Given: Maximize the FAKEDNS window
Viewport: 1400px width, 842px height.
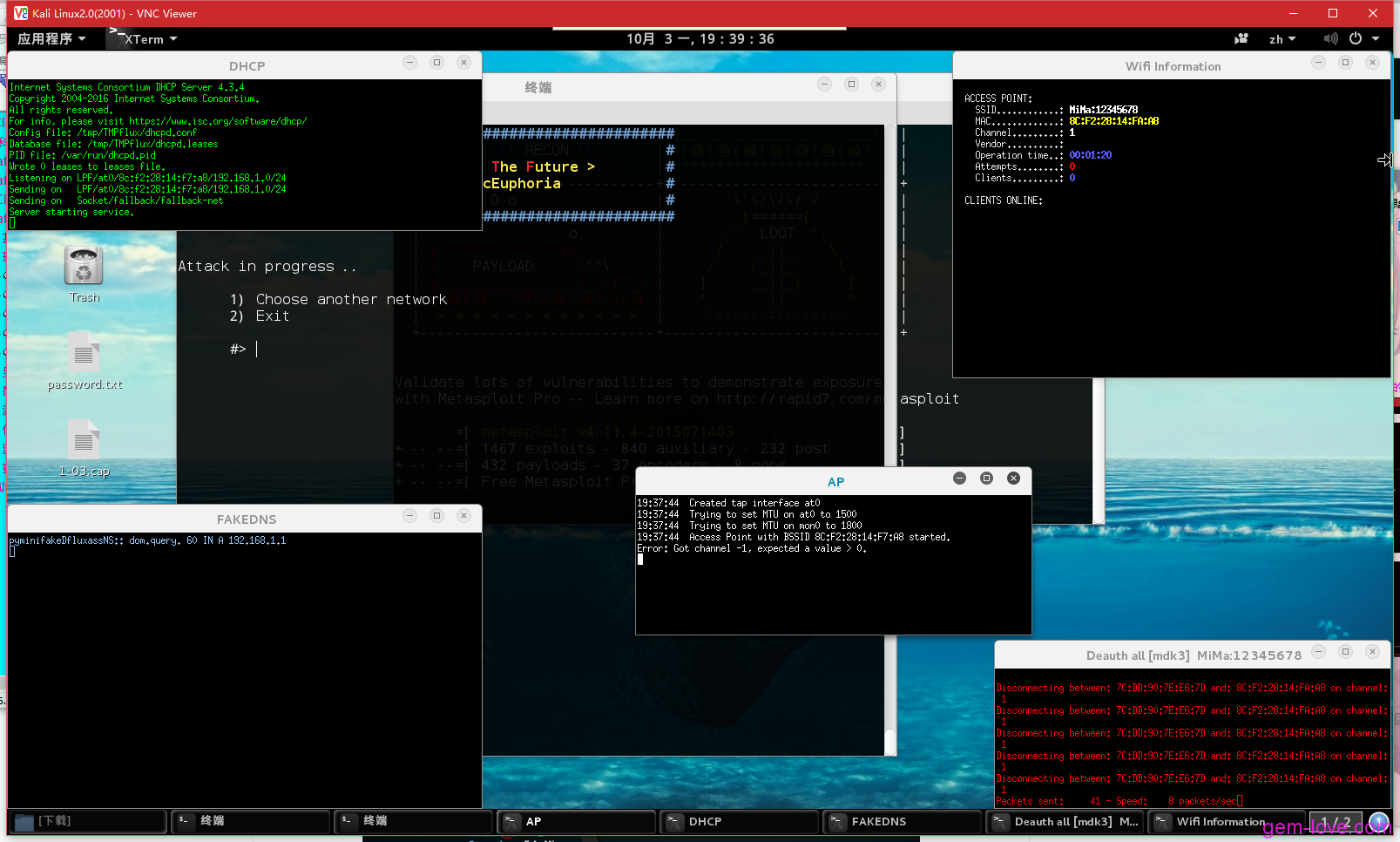Looking at the screenshot, I should pyautogui.click(x=436, y=516).
